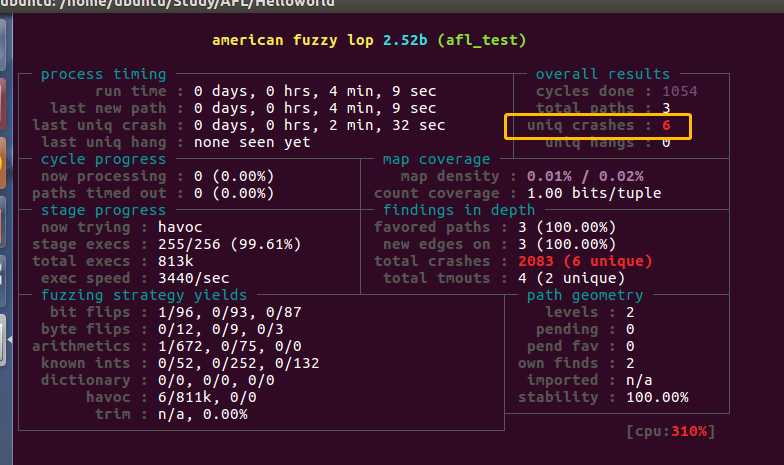This screenshot has height=465, width=784.
Task: Click the imported value "n/a"
Action: click(639, 380)
